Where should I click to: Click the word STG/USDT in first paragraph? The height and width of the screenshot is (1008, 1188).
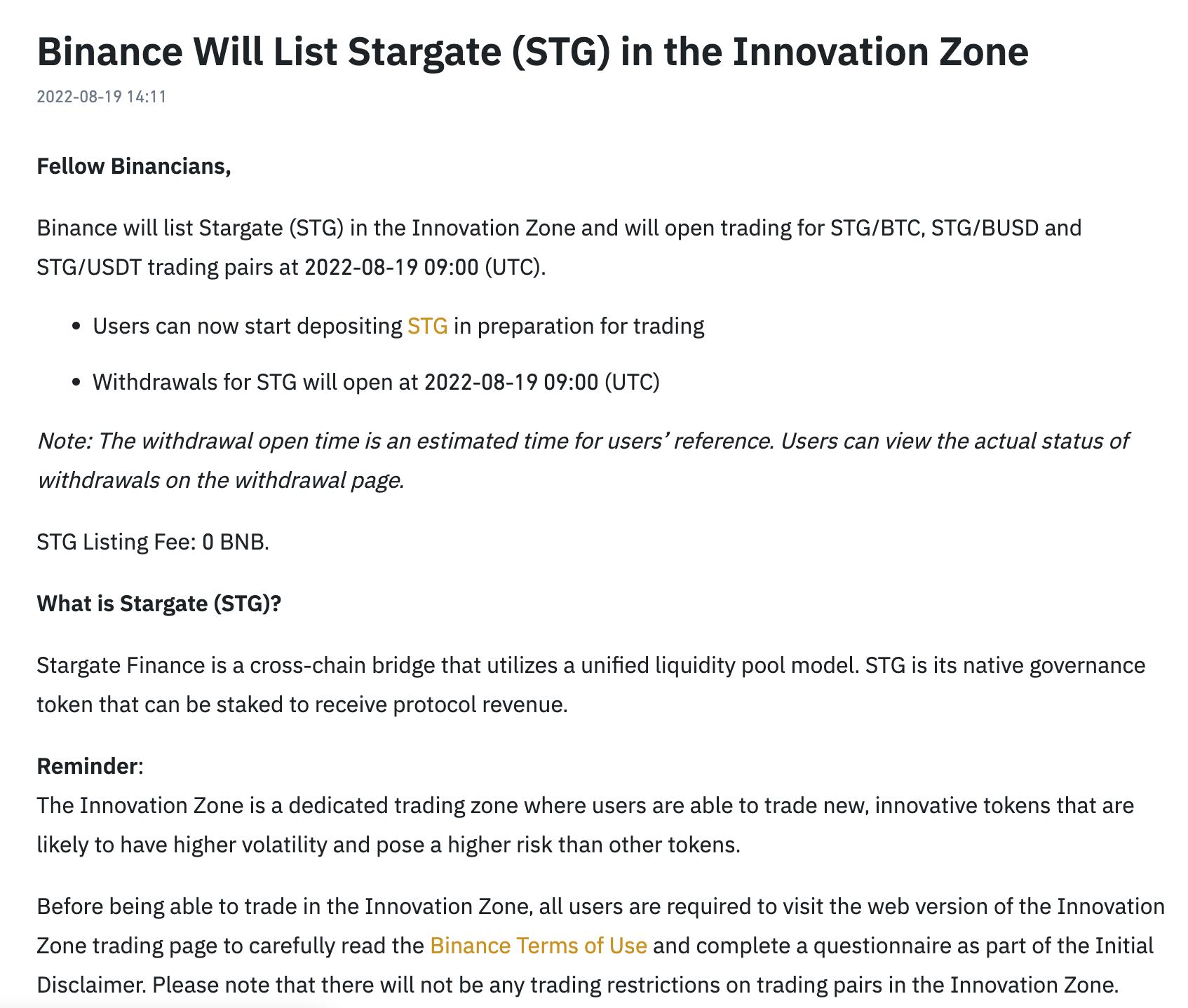89,268
